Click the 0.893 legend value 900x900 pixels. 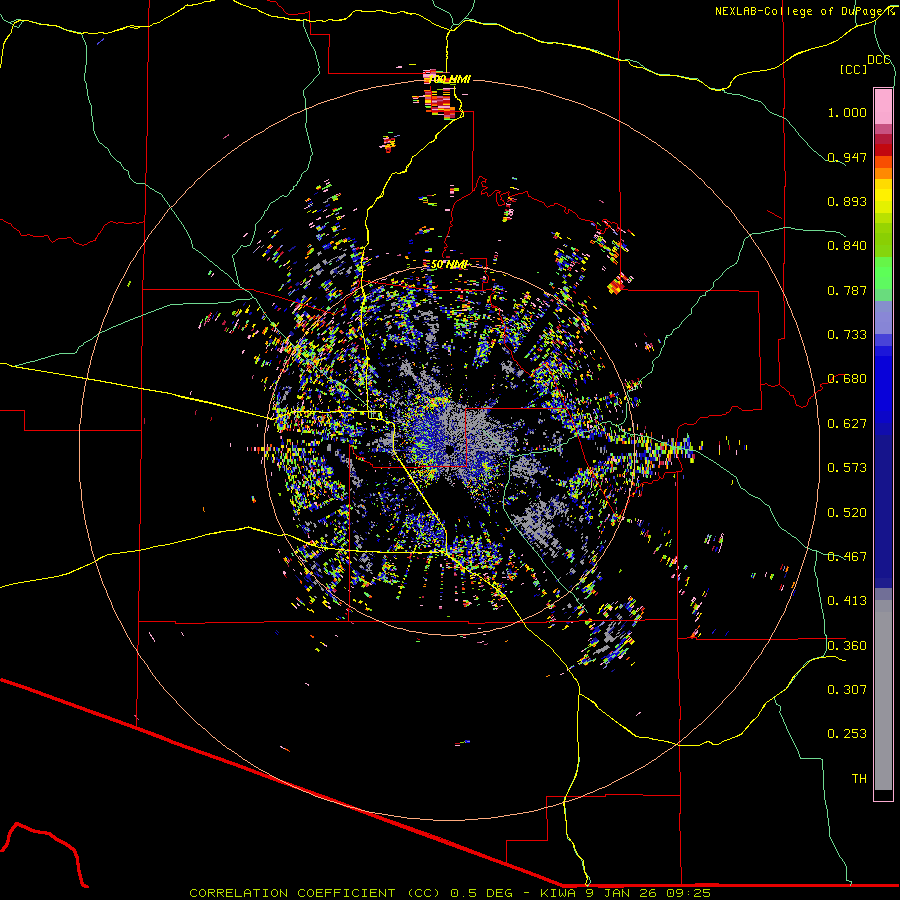(x=847, y=201)
